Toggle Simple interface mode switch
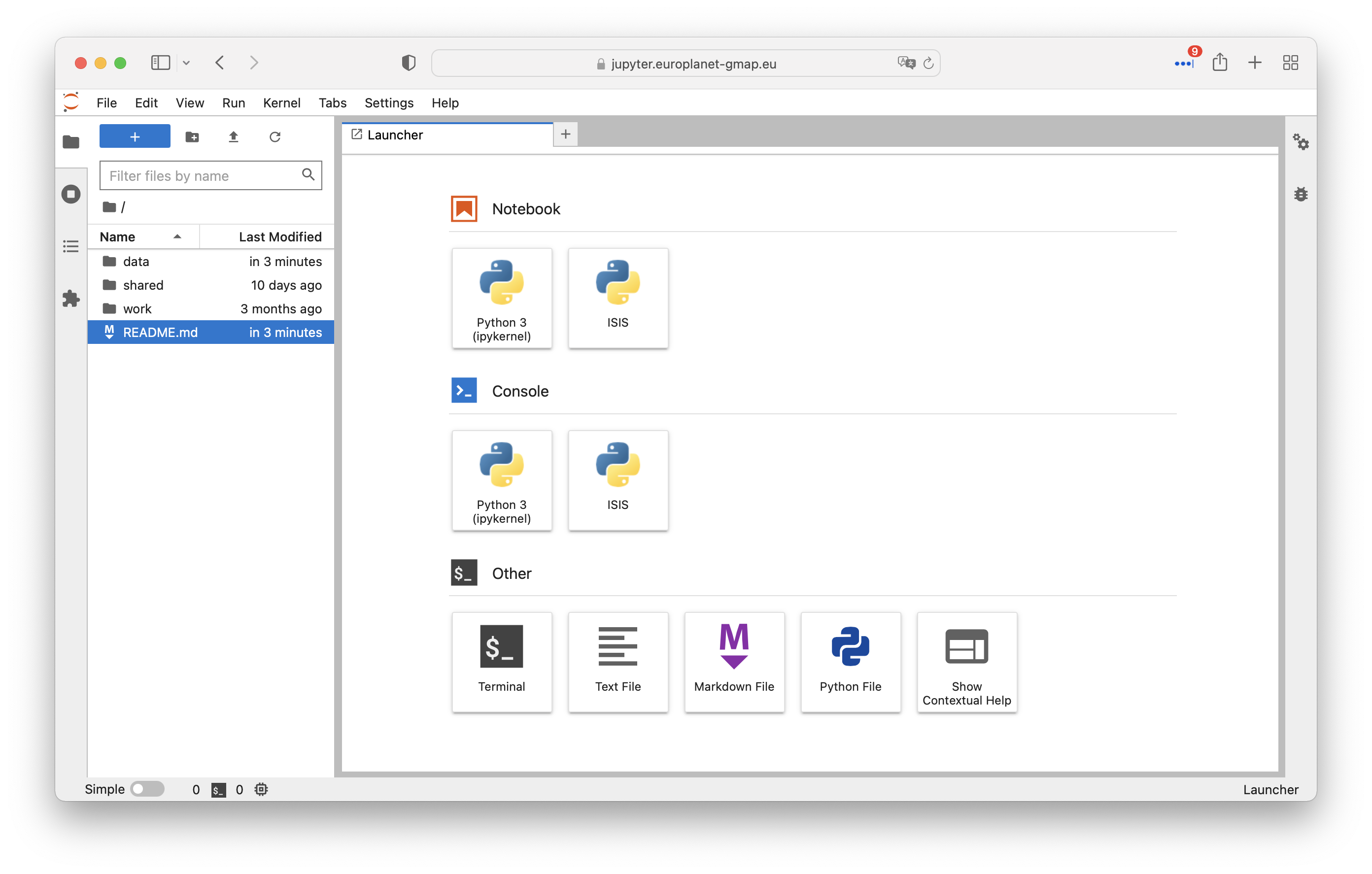This screenshot has height=874, width=1372. point(147,789)
